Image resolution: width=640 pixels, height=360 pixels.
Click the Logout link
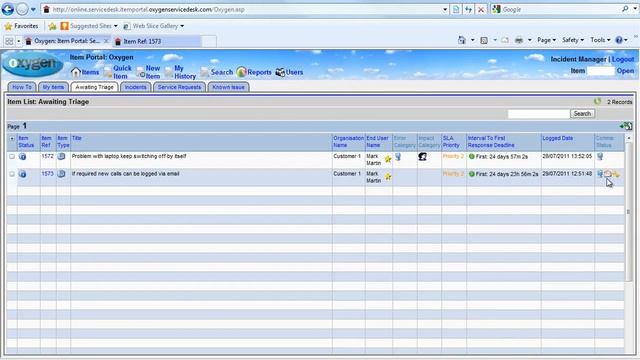click(623, 59)
